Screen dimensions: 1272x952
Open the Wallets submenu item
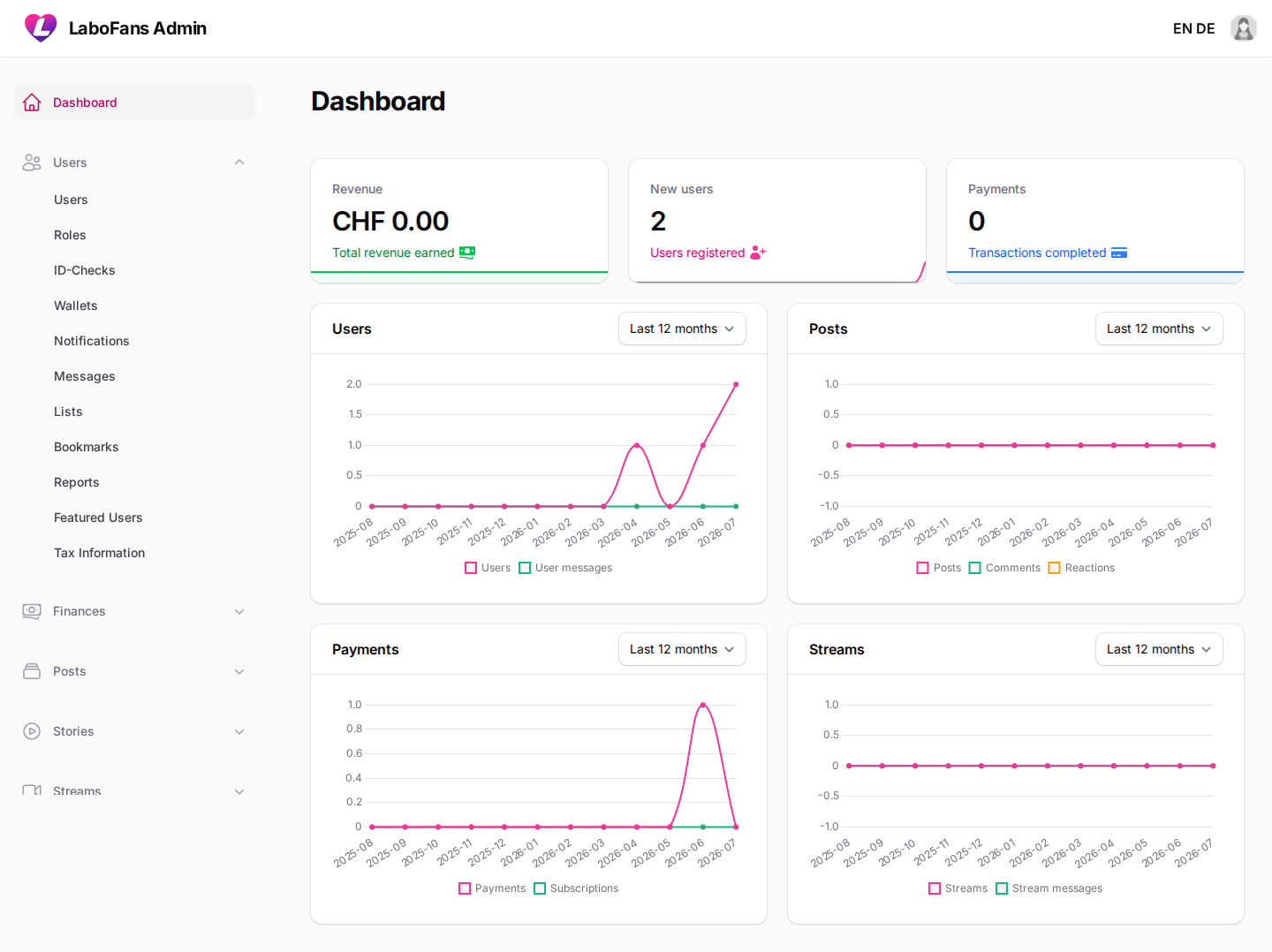click(x=76, y=306)
